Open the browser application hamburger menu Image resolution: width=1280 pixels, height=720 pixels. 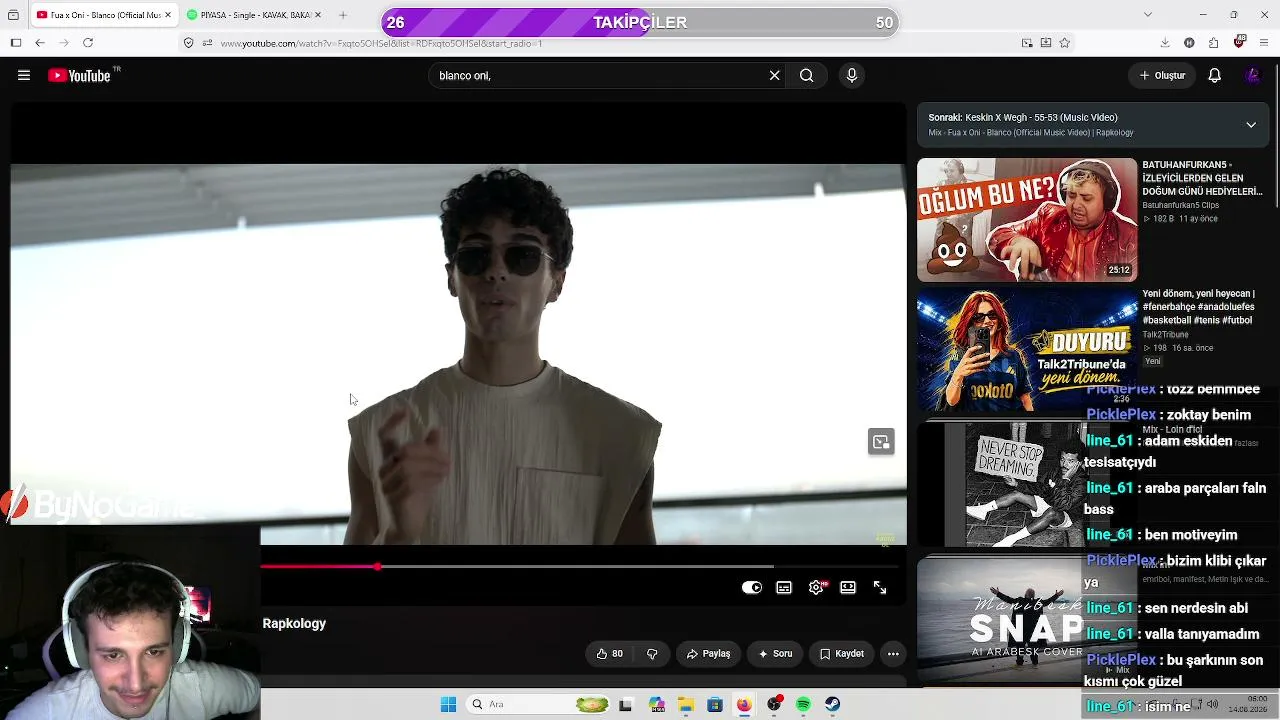(1265, 43)
